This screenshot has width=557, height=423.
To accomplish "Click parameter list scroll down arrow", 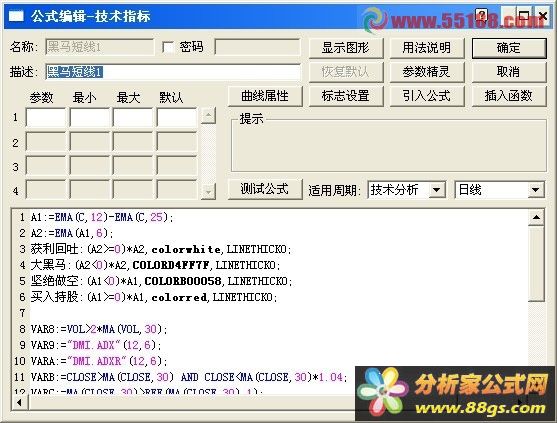I will (x=208, y=192).
